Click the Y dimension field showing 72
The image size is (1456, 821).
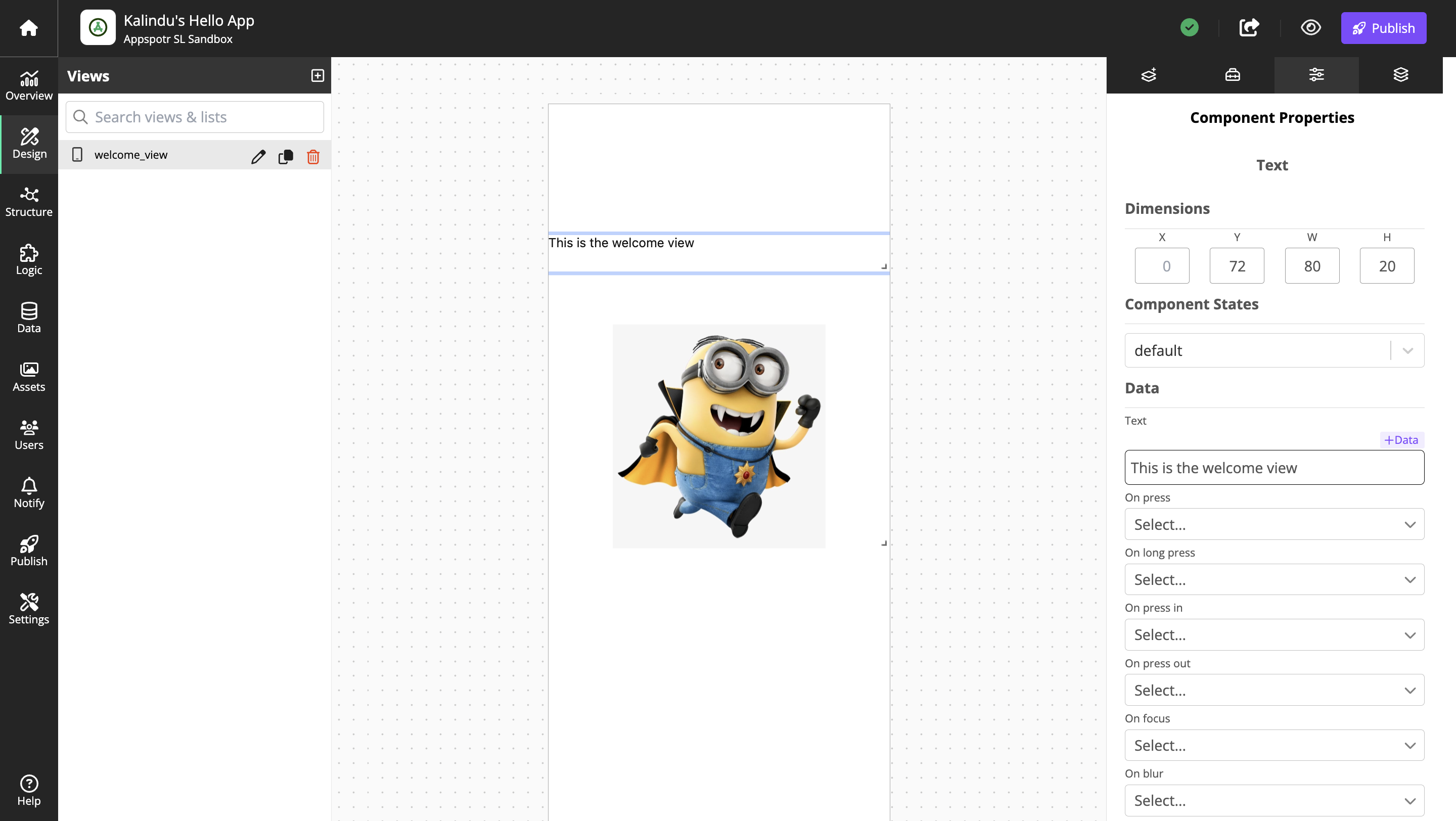click(x=1237, y=265)
